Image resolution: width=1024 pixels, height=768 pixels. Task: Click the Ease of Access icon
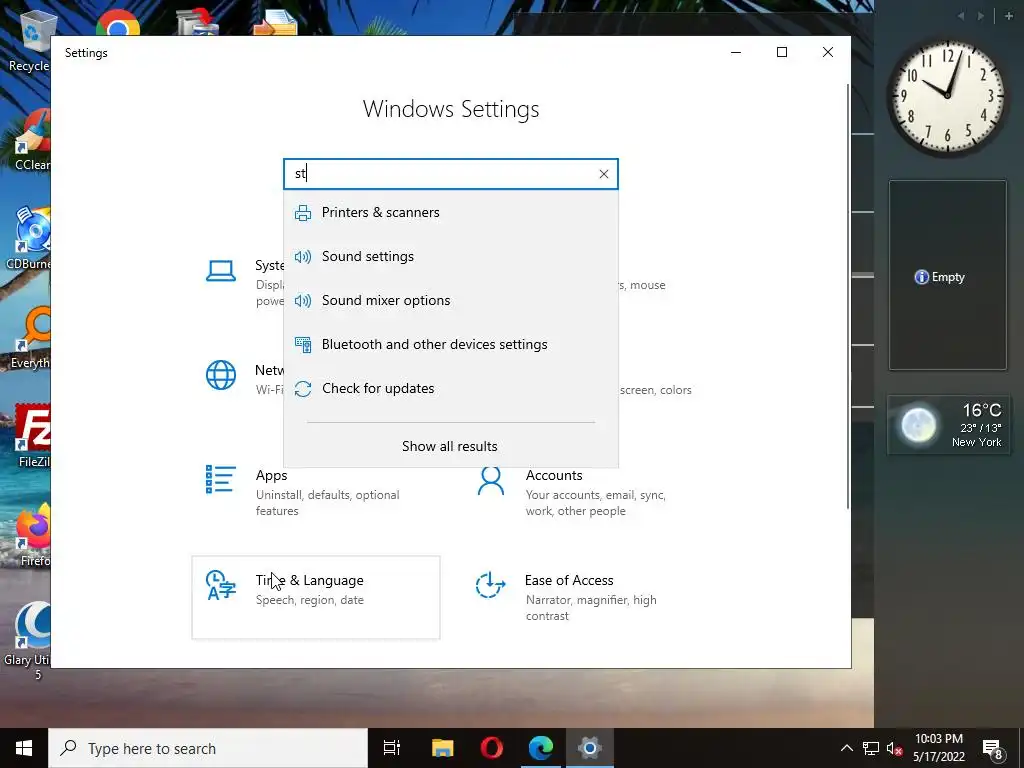coord(490,585)
